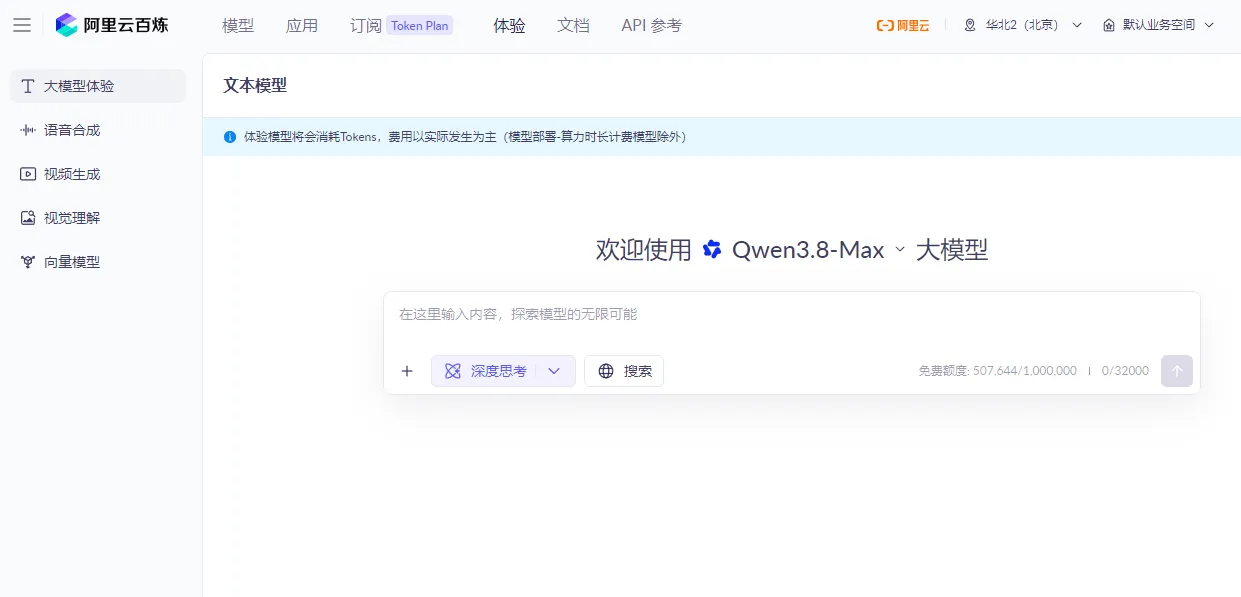Open the 阿里云百炼 logo home
1241x597 pixels.
click(112, 25)
